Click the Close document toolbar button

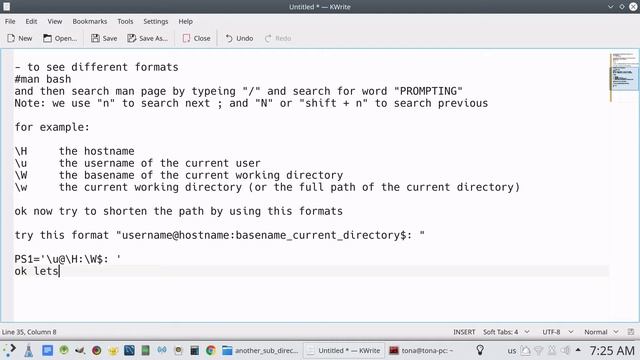point(196,38)
